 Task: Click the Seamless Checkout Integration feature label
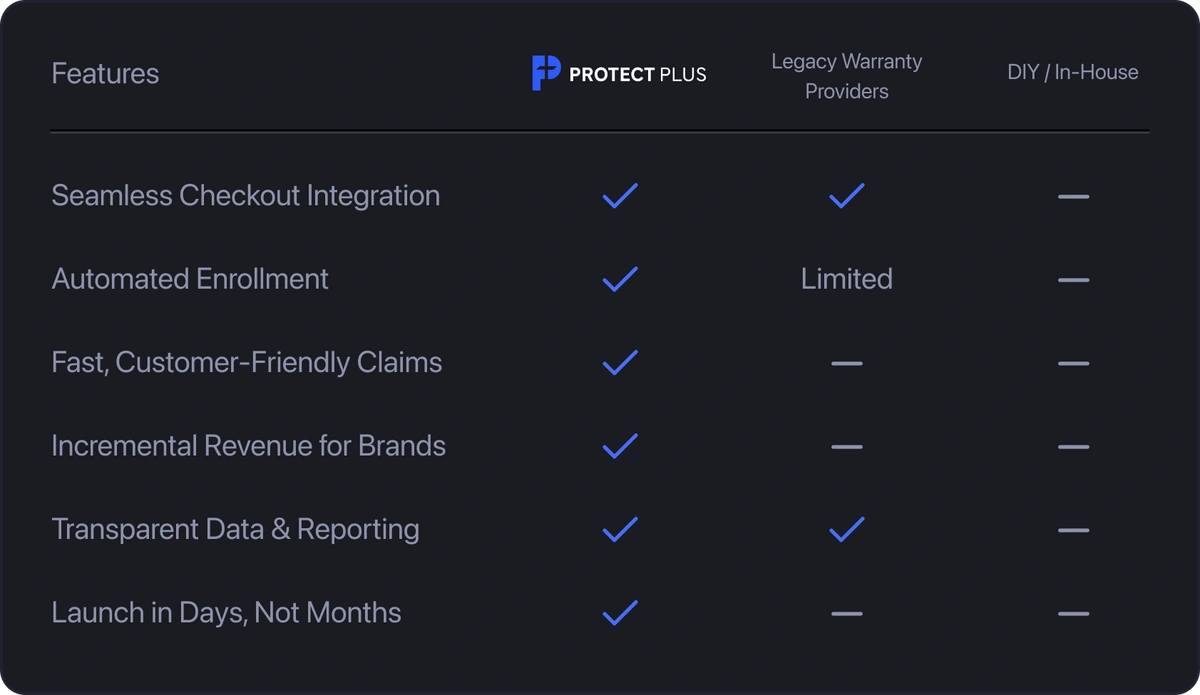(245, 196)
